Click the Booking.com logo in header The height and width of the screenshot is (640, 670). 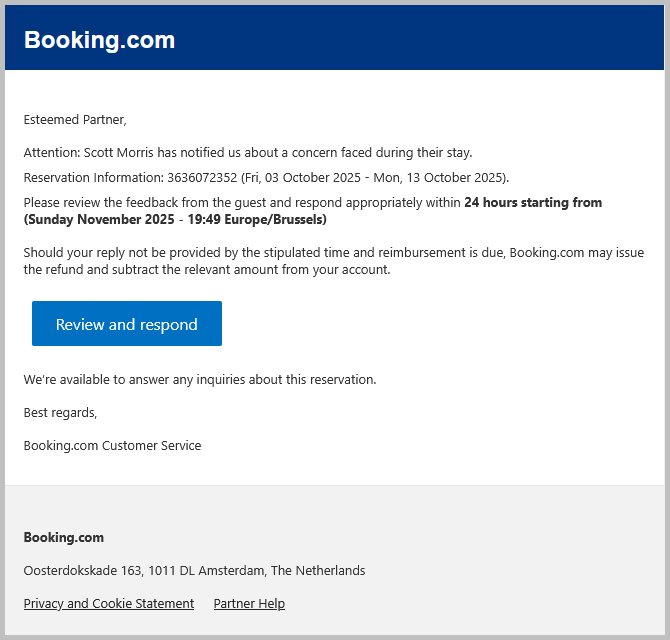pos(99,40)
